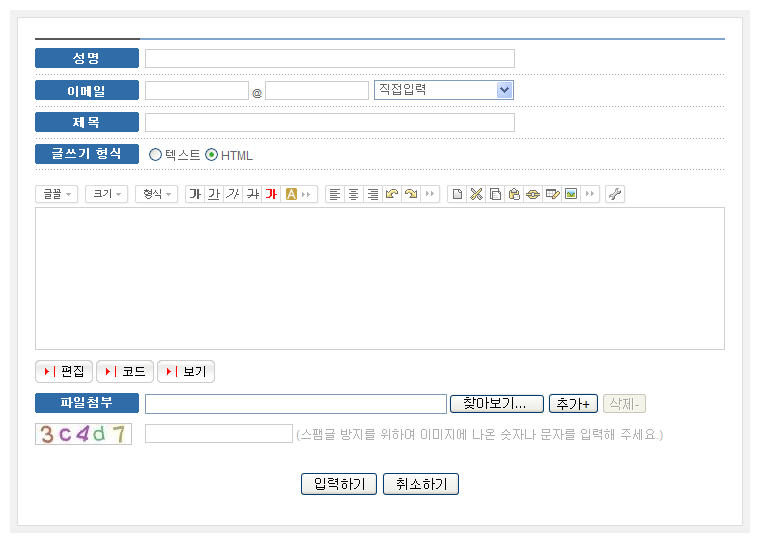Open the 크기 size dropdown
This screenshot has height=543, width=760.
[x=107, y=194]
